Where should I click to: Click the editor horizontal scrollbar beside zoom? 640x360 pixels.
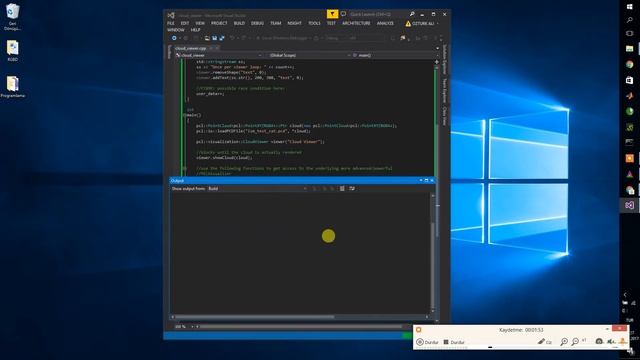click(302, 327)
